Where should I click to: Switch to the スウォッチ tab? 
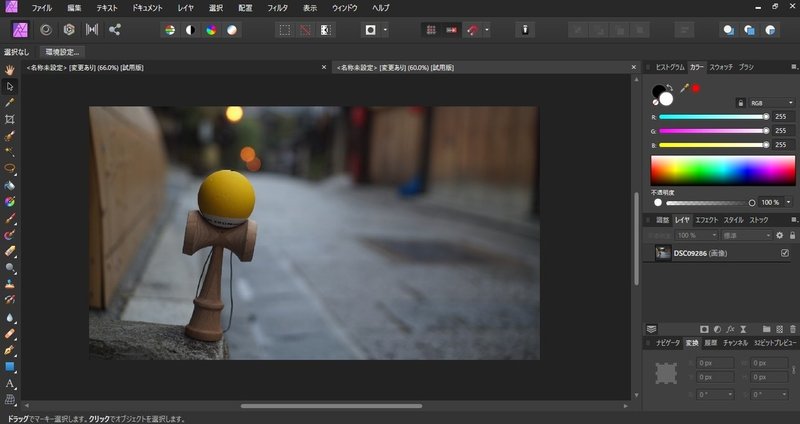click(721, 67)
